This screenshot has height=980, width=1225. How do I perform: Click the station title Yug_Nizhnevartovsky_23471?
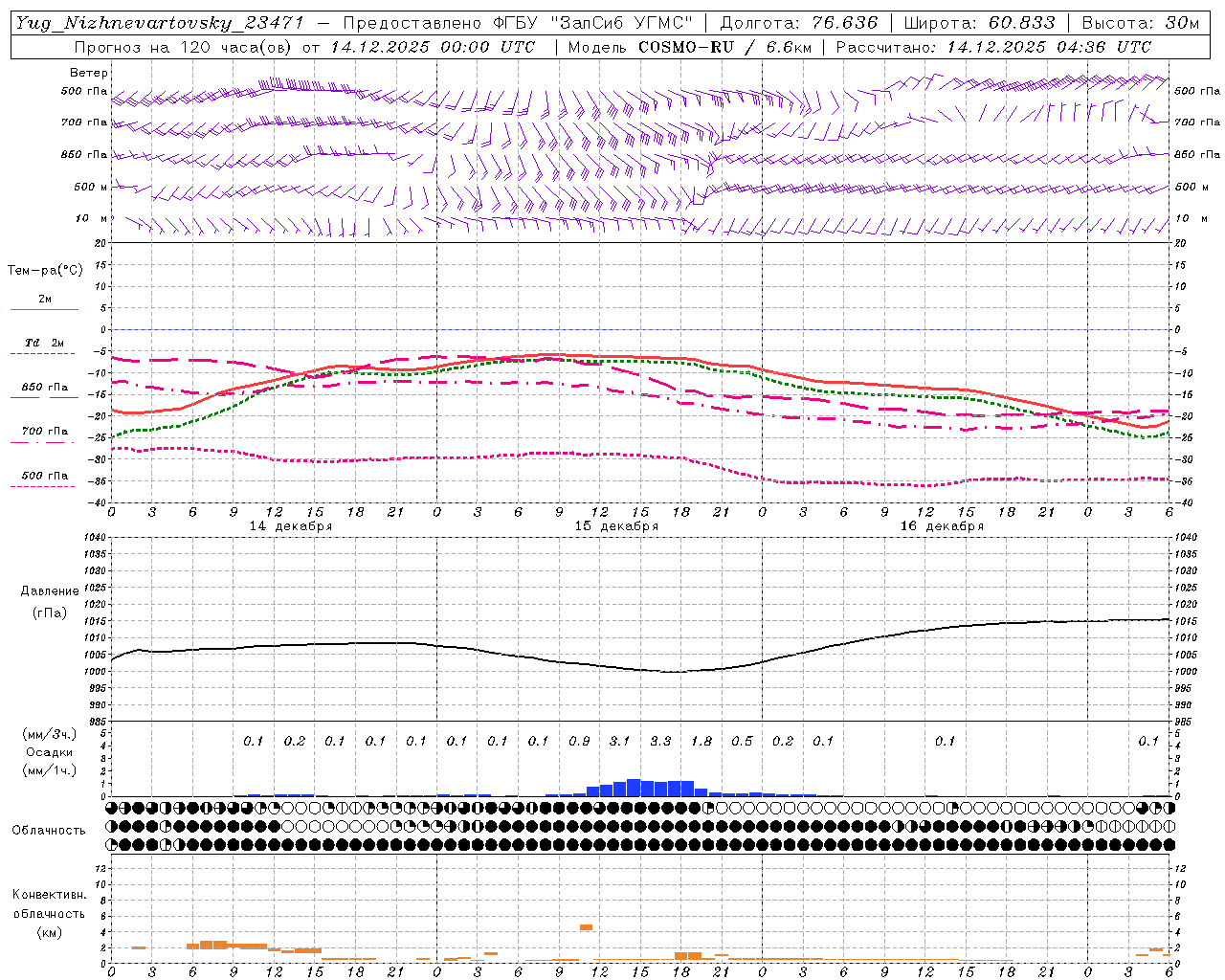point(160,23)
